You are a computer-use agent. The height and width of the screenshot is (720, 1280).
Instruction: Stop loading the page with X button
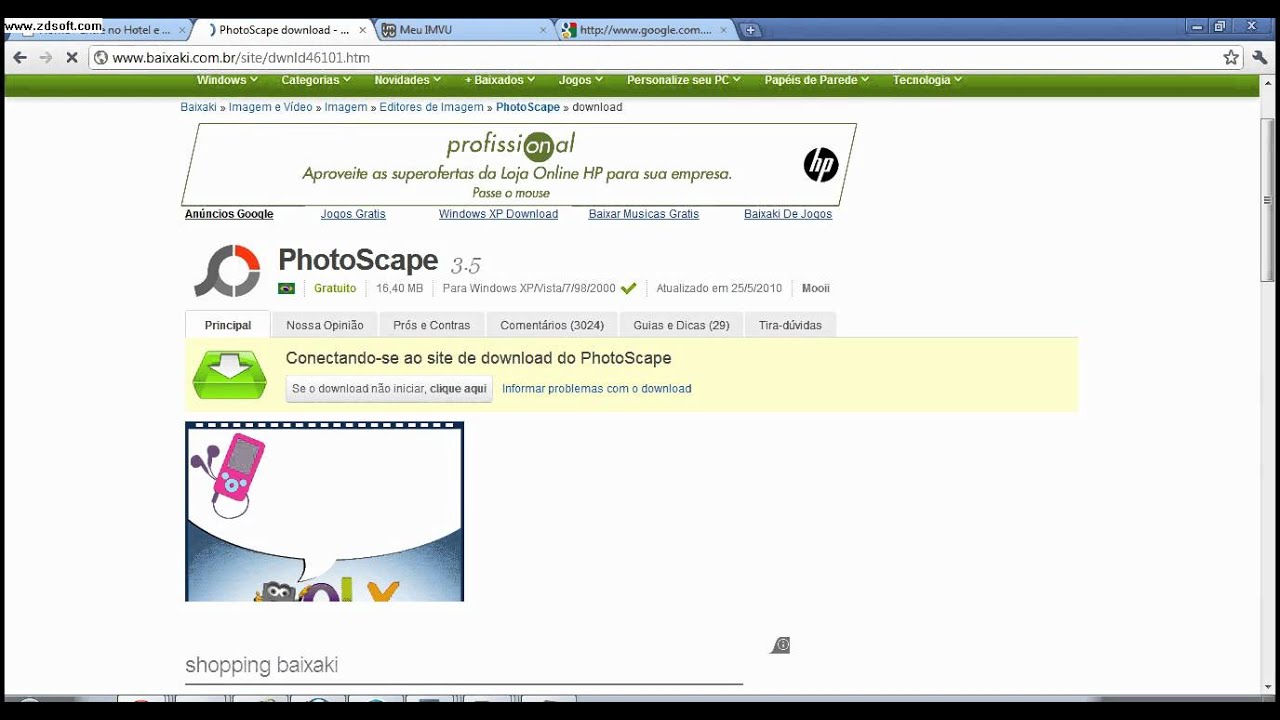coord(72,58)
